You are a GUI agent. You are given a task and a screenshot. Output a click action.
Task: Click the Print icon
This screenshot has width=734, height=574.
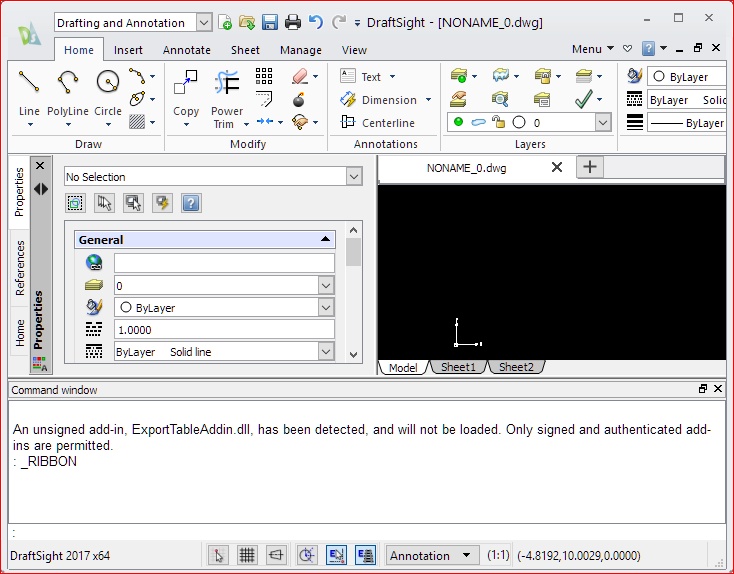coord(293,22)
